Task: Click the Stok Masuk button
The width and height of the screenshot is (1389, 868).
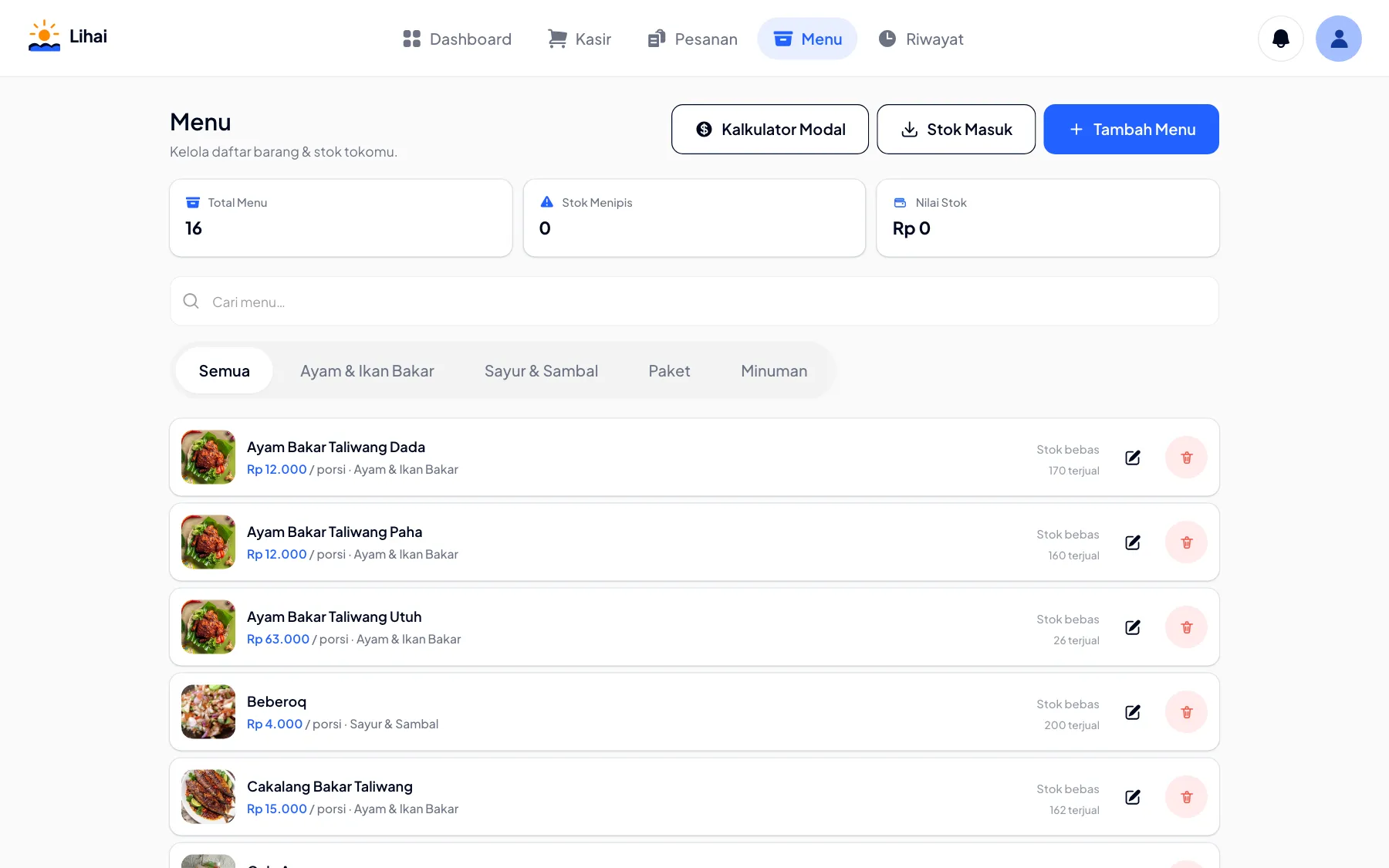Action: coord(956,129)
